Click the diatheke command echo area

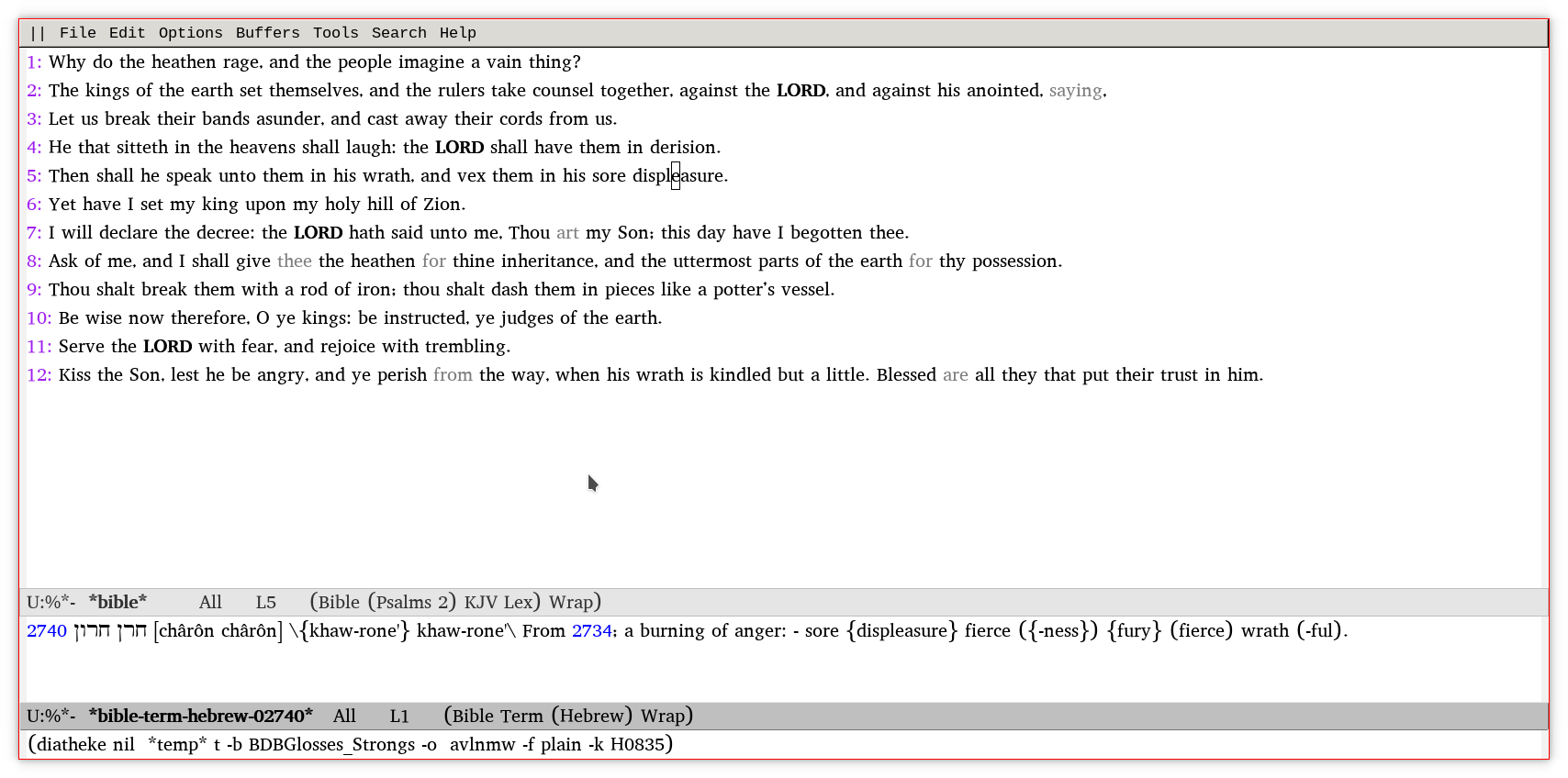point(351,745)
